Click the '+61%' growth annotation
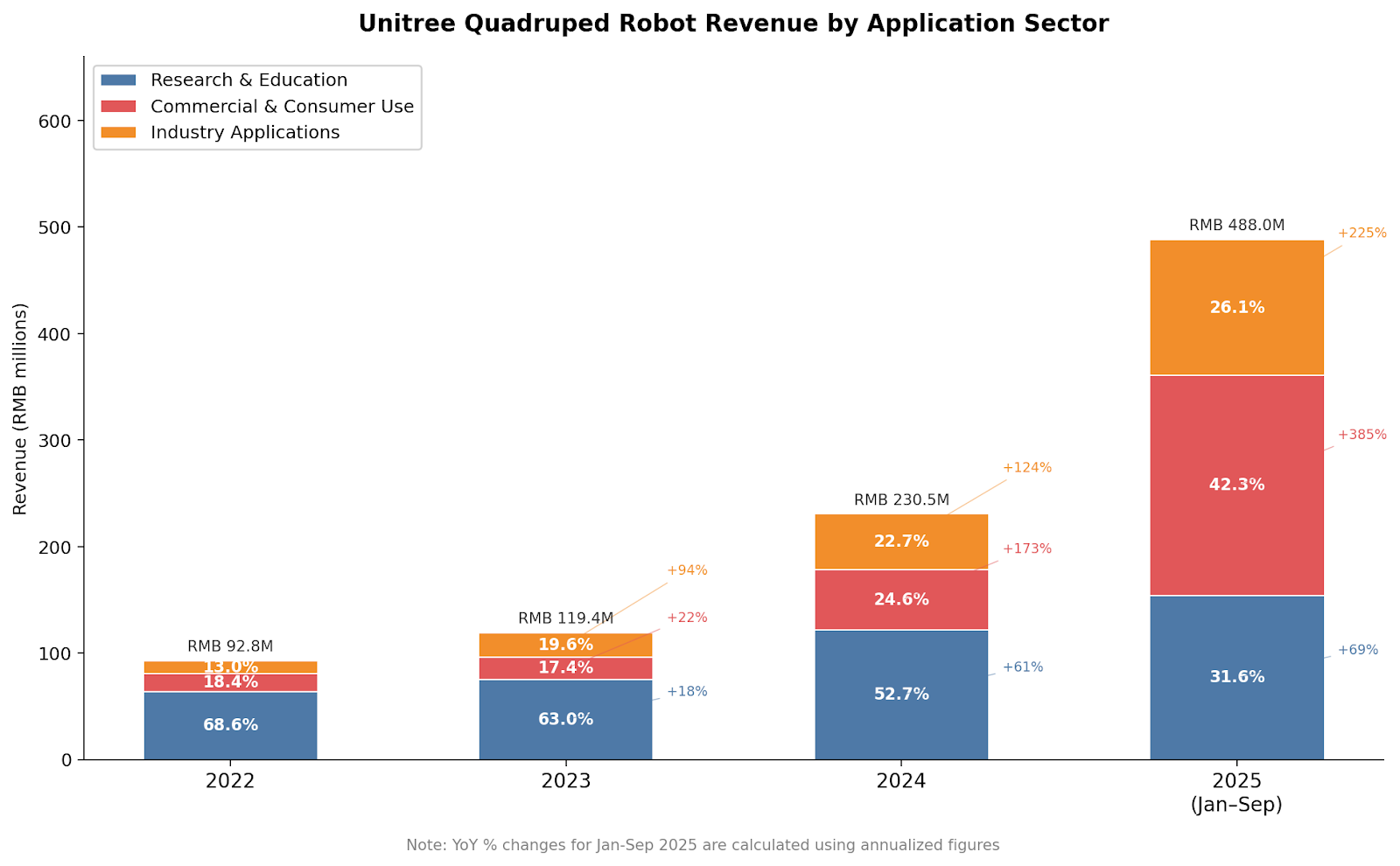This screenshot has height=866, width=1400. (1023, 667)
